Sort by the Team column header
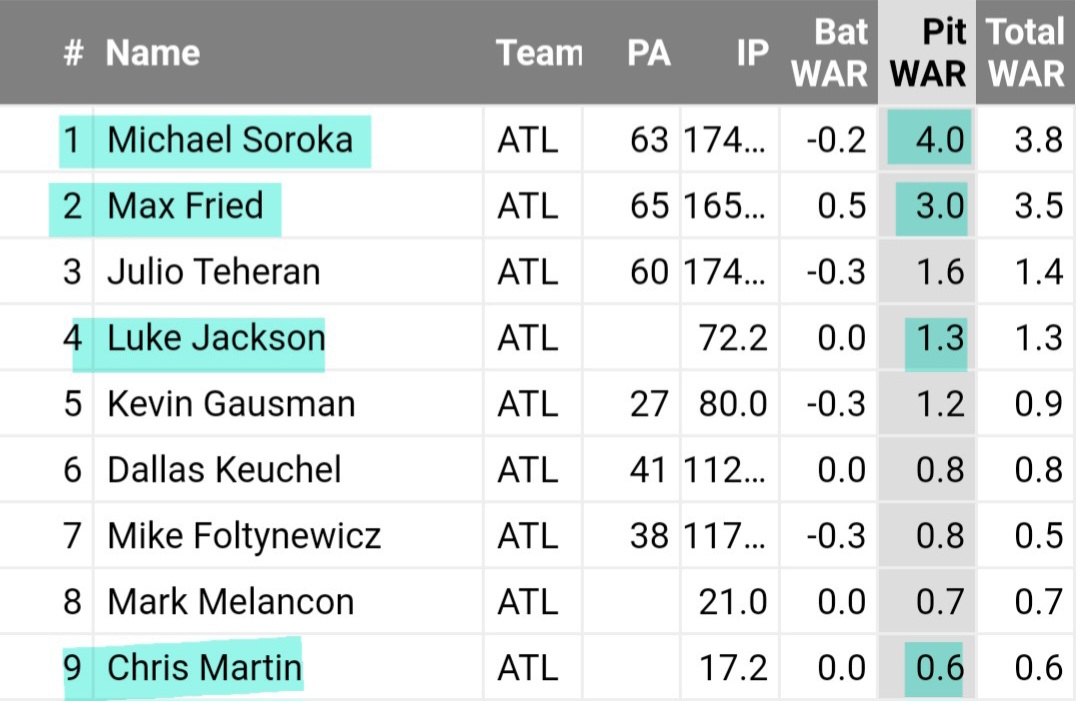Screen dimensions: 1076x701 (x=539, y=53)
